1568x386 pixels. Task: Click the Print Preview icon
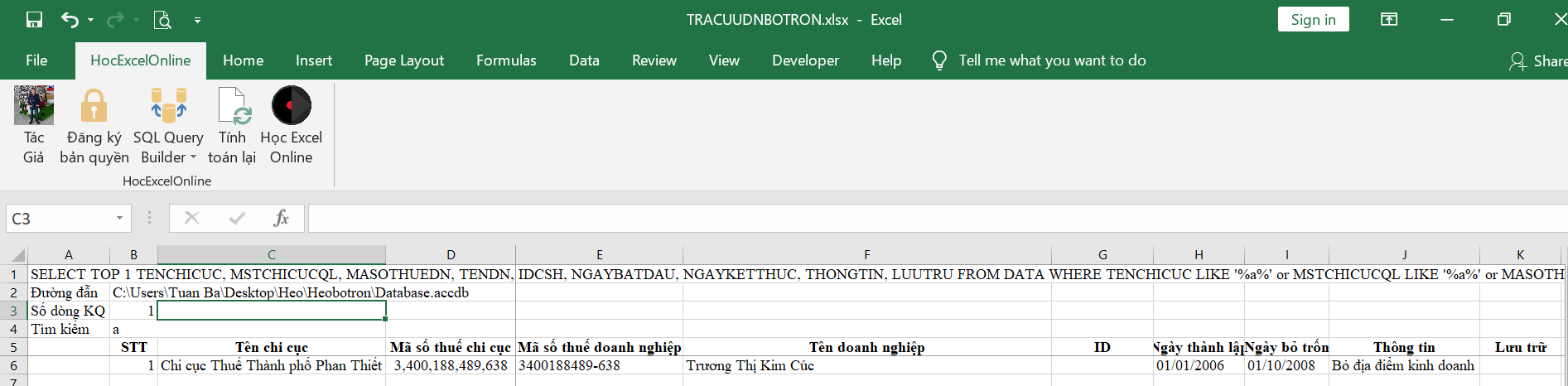[x=162, y=20]
